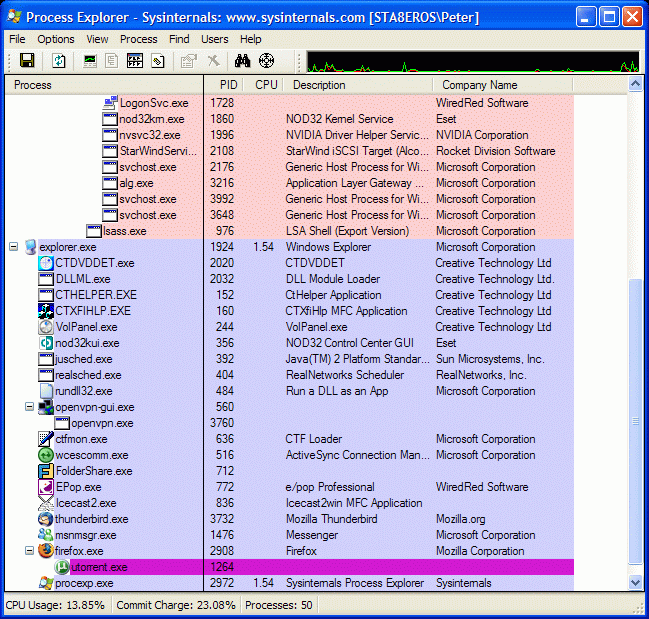Click the DLL/handle view toolbar icon

(x=158, y=61)
